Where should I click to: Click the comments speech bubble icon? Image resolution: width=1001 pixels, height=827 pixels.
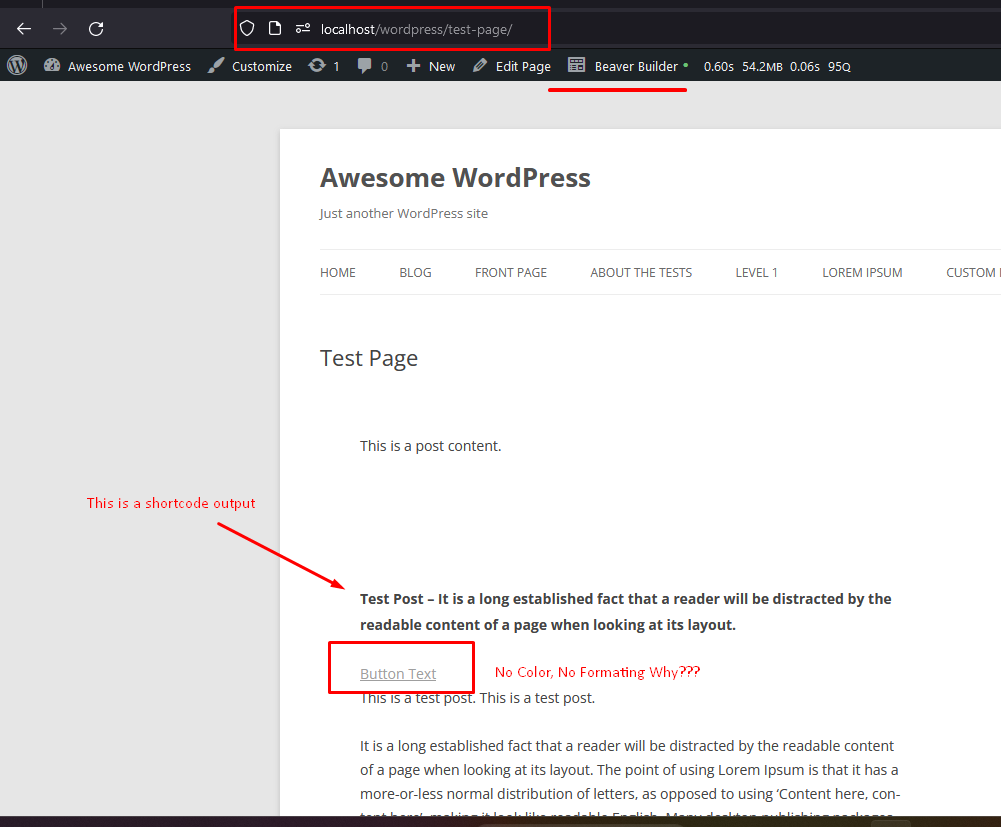(x=365, y=65)
